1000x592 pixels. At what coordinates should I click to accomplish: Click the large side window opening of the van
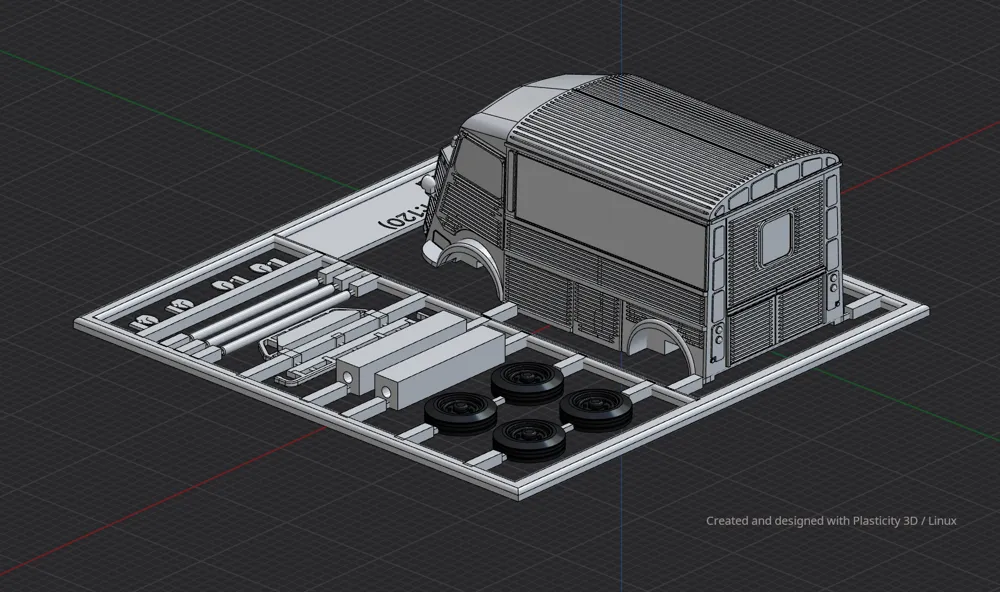pos(612,223)
